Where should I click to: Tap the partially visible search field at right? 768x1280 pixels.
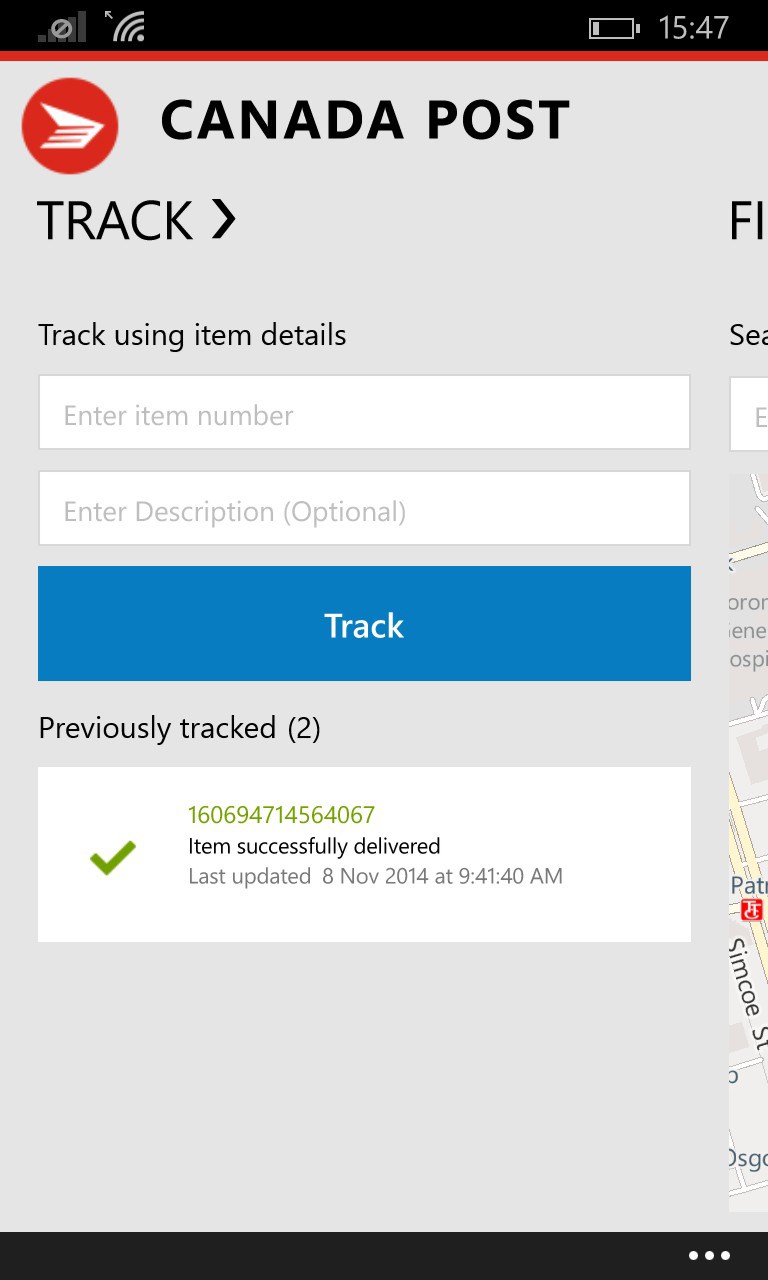point(749,414)
